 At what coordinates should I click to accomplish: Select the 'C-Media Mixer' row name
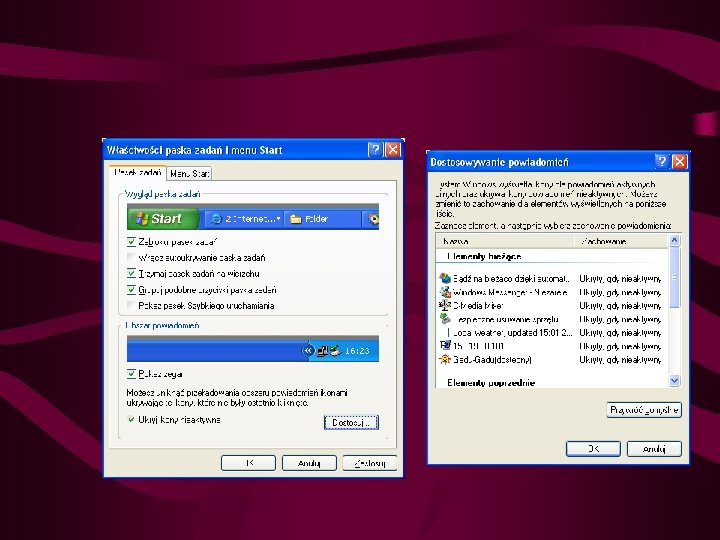[x=478, y=305]
